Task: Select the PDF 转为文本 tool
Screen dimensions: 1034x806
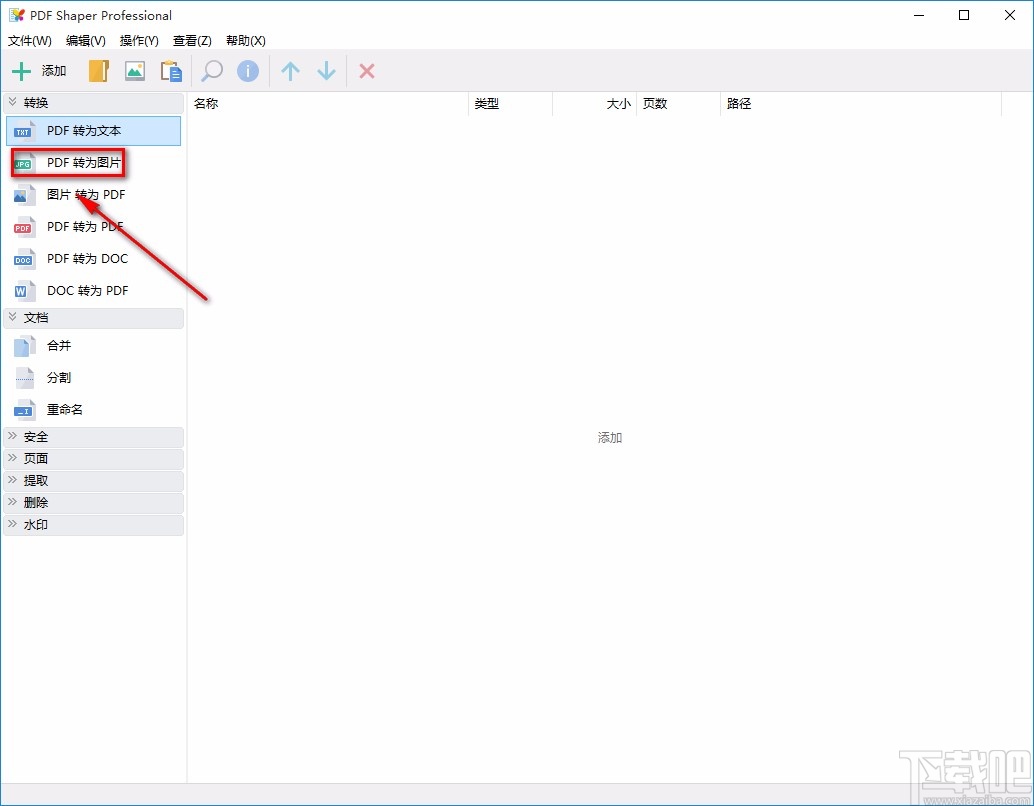Action: coord(87,131)
